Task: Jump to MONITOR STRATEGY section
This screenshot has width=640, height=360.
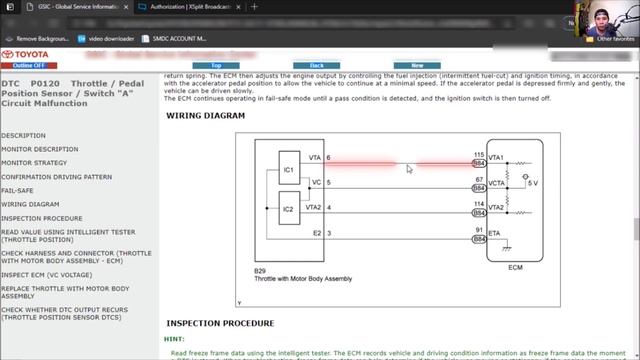Action: coord(34,163)
